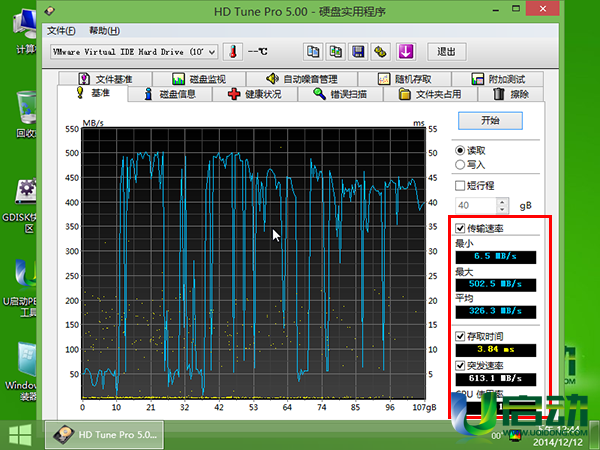Switch to the 文件夹占用 tab
Screen dimensions: 600x450
(430, 94)
